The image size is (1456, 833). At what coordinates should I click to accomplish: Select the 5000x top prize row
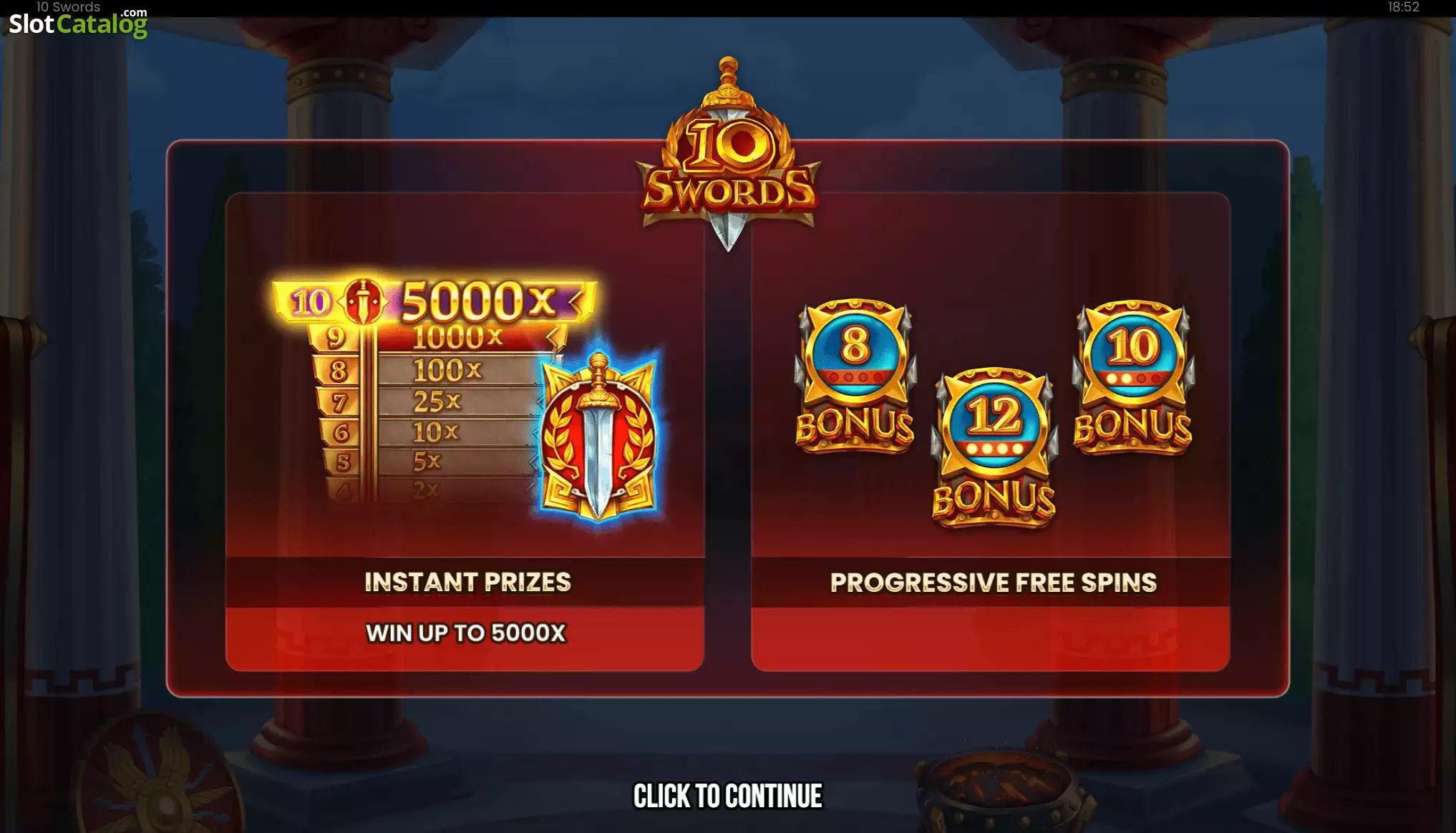pyautogui.click(x=434, y=301)
